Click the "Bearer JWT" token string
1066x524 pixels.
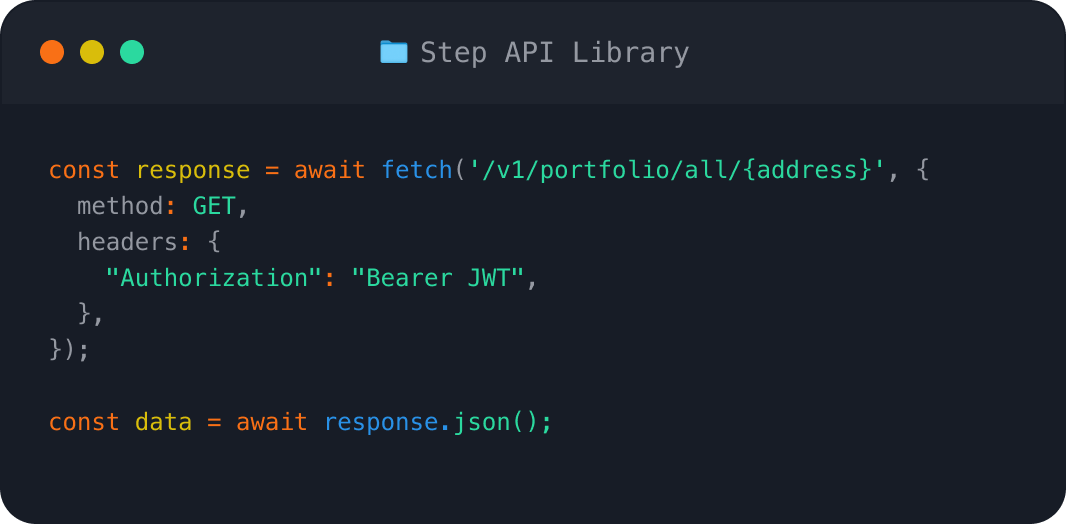438,278
